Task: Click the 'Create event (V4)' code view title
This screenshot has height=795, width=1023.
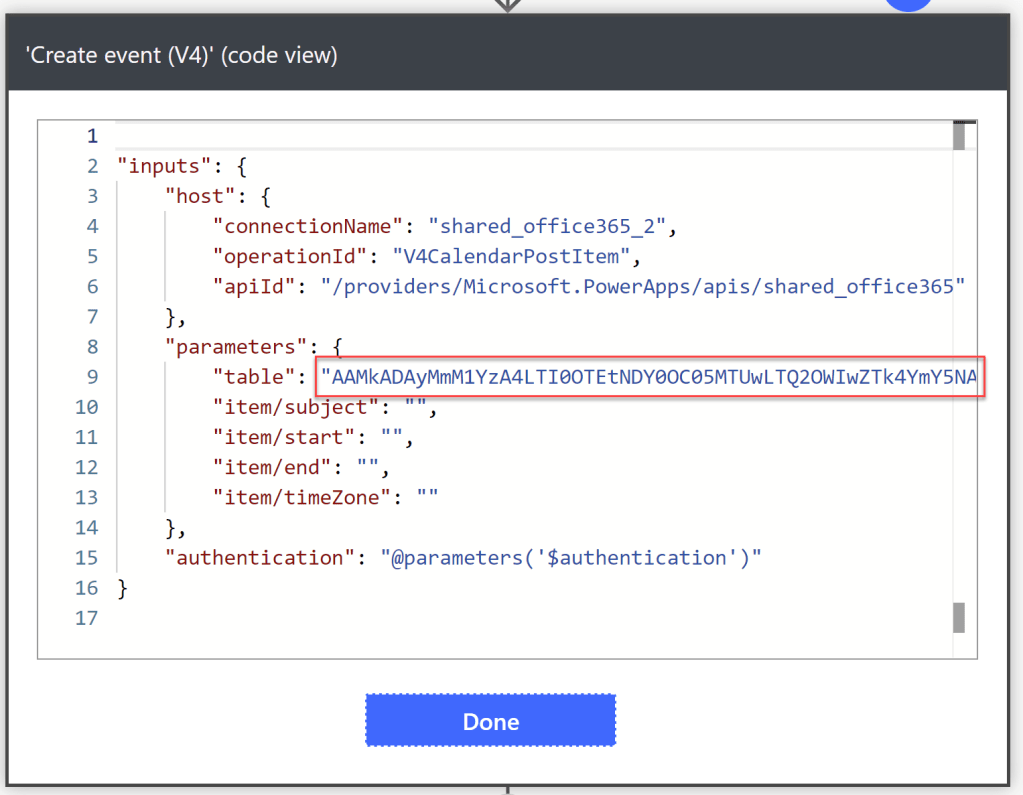Action: pyautogui.click(x=182, y=56)
